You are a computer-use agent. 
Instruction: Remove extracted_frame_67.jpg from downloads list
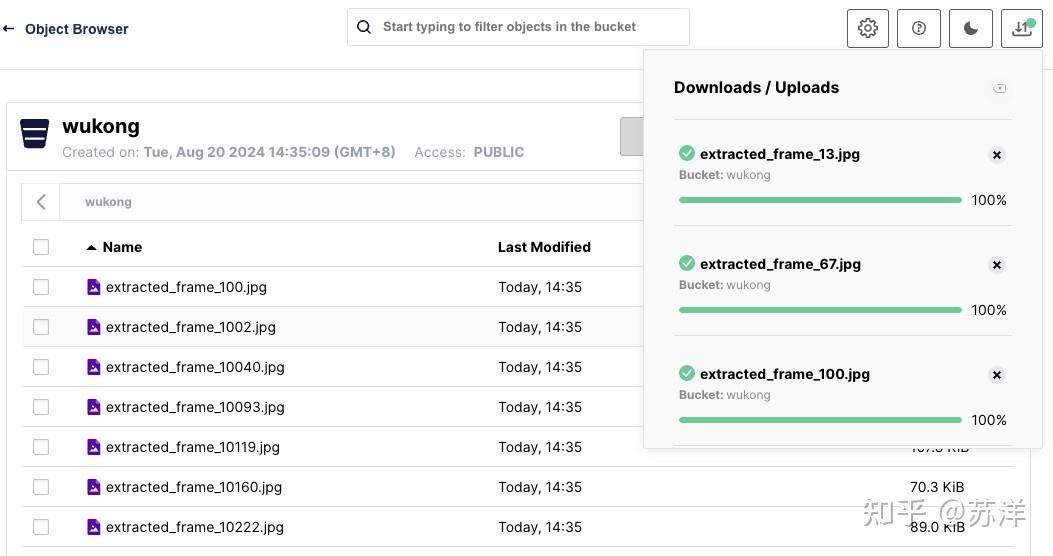pos(996,265)
